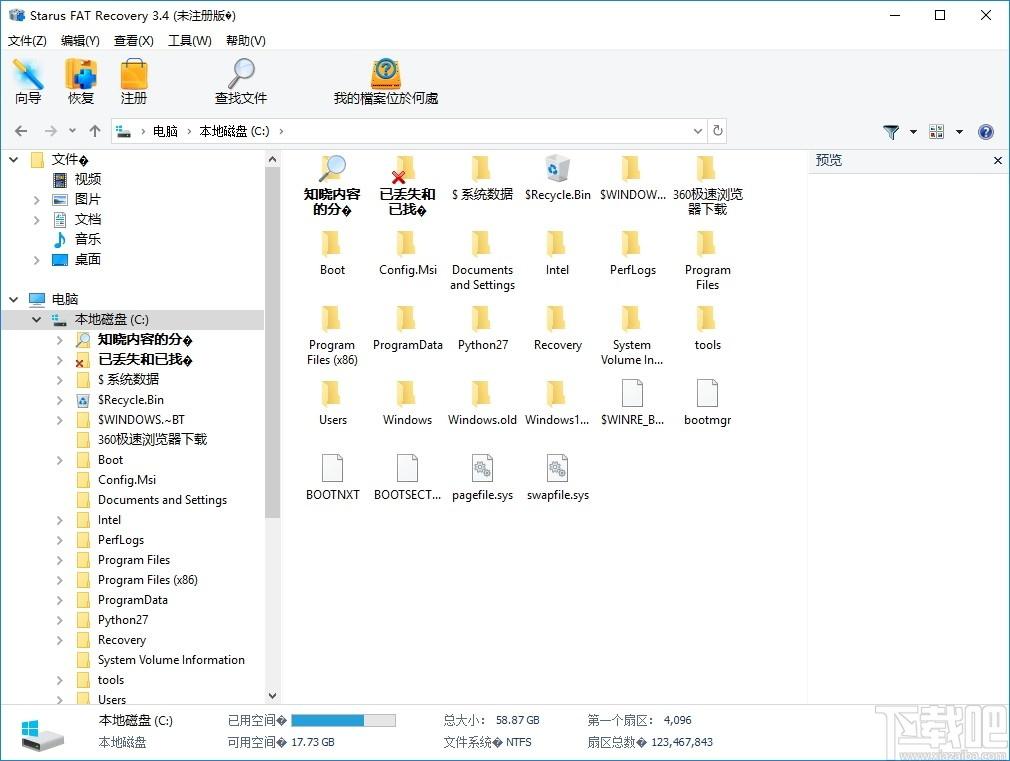Select $WINDOWS.~BT in the tree
The image size is (1010, 761).
[x=141, y=419]
